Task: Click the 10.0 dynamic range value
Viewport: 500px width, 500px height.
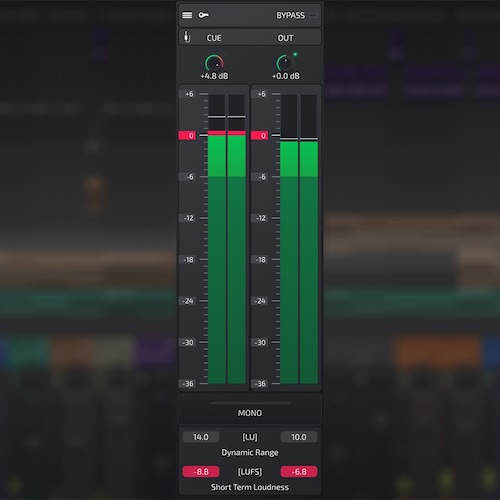Action: (299, 437)
